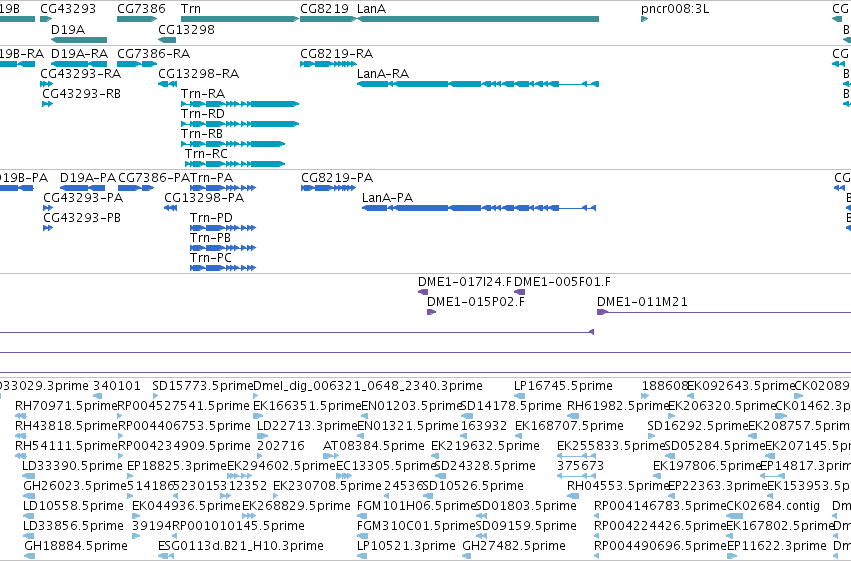Click the LP16745.5prime label
851x561 pixels.
(563, 386)
